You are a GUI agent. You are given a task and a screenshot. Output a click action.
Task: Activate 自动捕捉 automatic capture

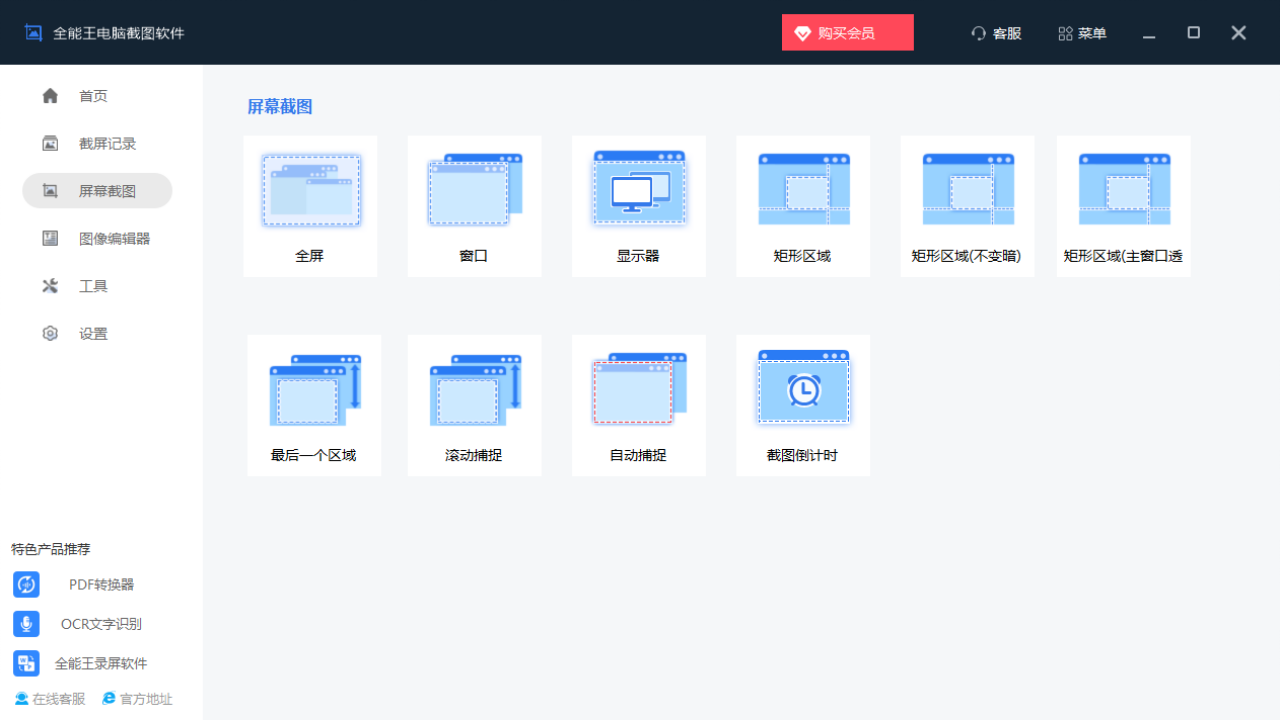click(x=638, y=404)
